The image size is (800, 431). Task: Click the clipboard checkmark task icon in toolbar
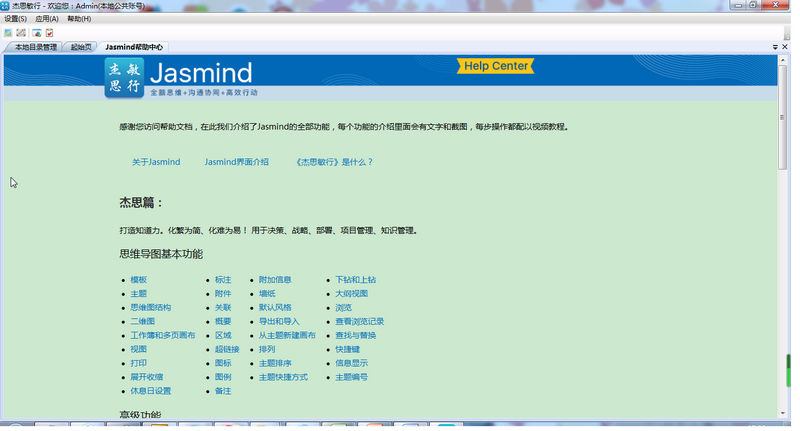pos(49,33)
